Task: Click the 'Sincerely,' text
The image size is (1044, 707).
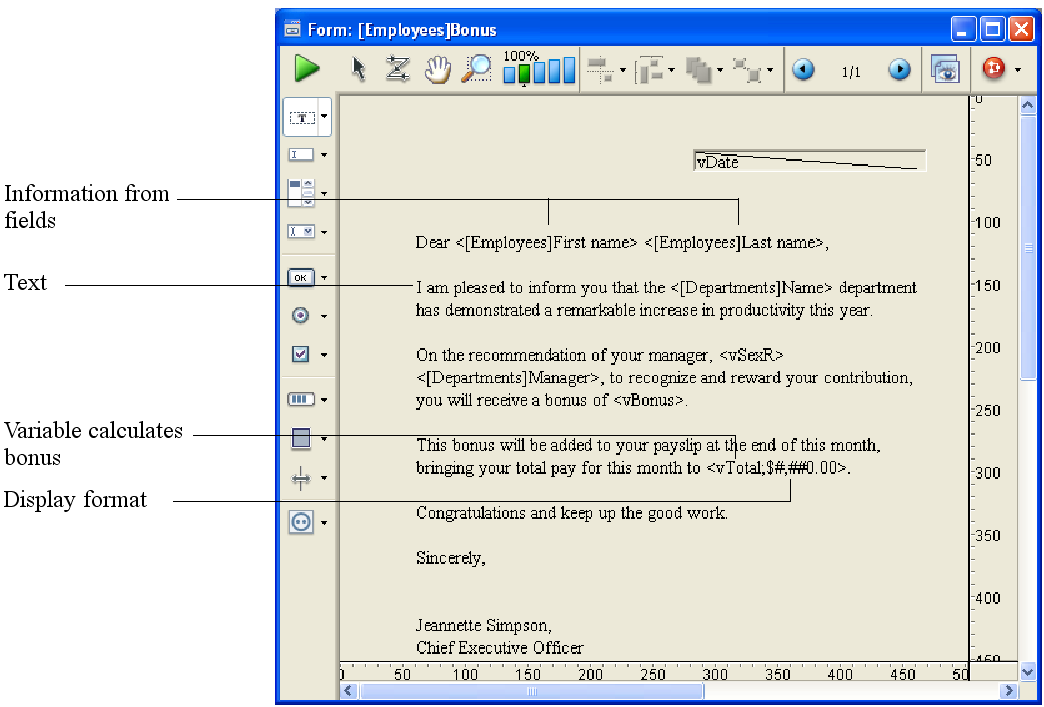Action: click(x=451, y=558)
